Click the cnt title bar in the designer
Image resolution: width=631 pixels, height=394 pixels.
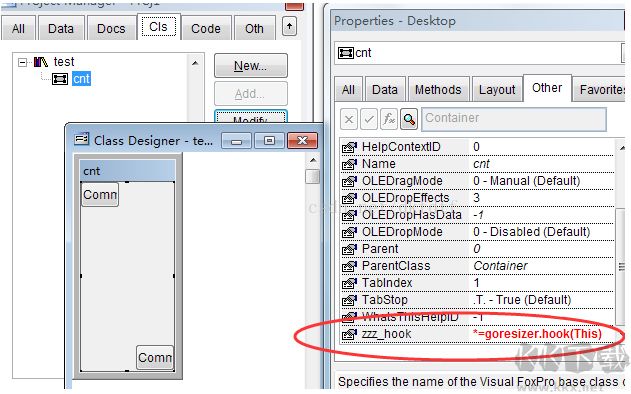point(128,171)
